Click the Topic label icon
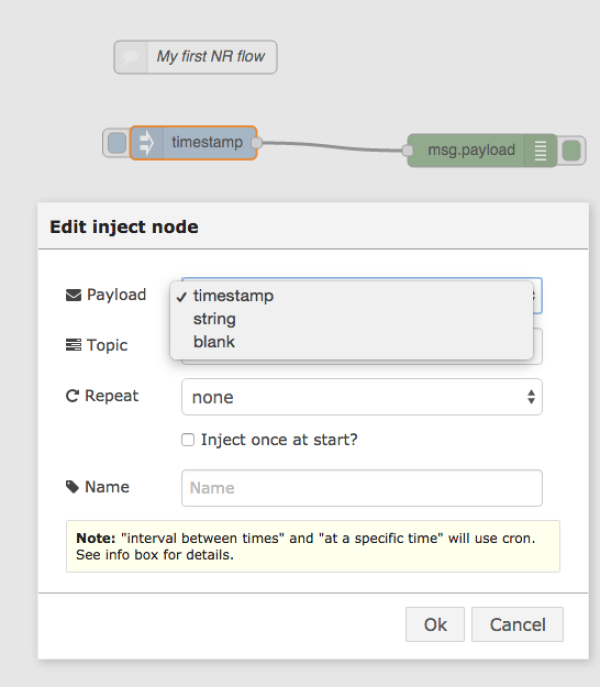The height and width of the screenshot is (687, 600). [x=73, y=346]
